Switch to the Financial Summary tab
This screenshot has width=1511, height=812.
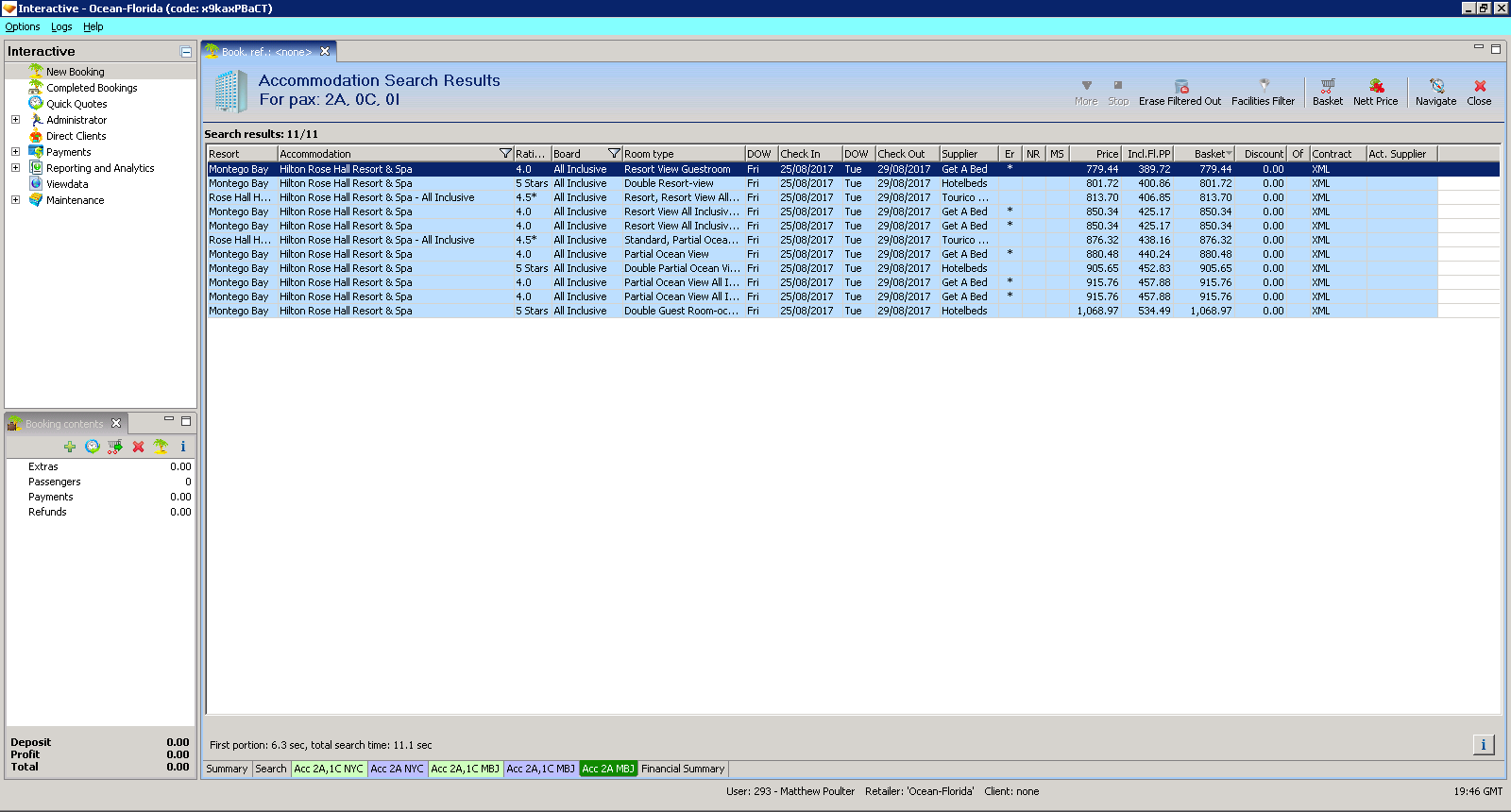(683, 769)
